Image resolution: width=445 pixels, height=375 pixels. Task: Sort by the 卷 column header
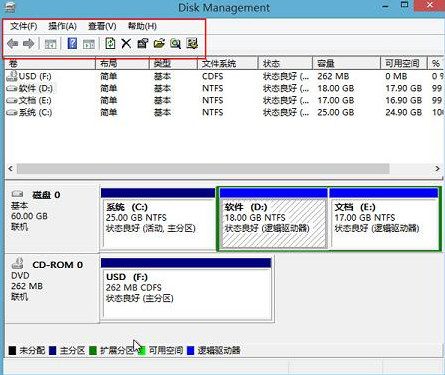[x=50, y=63]
